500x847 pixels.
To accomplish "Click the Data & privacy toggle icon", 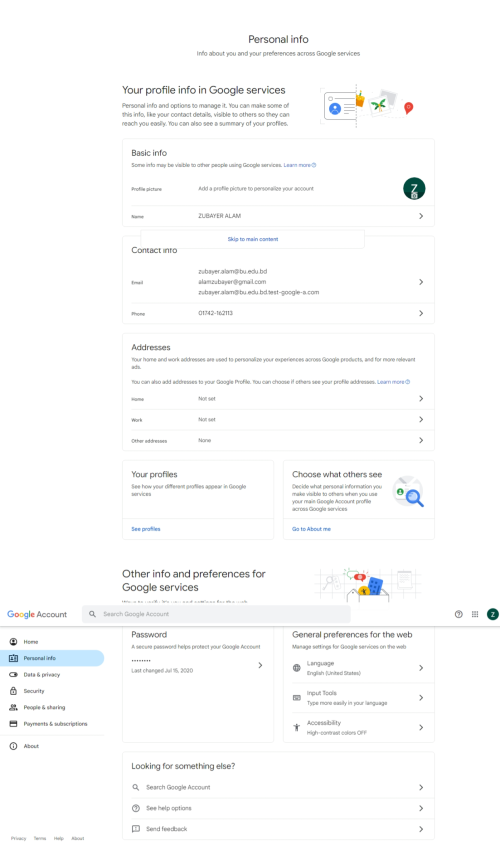I will click(x=13, y=675).
